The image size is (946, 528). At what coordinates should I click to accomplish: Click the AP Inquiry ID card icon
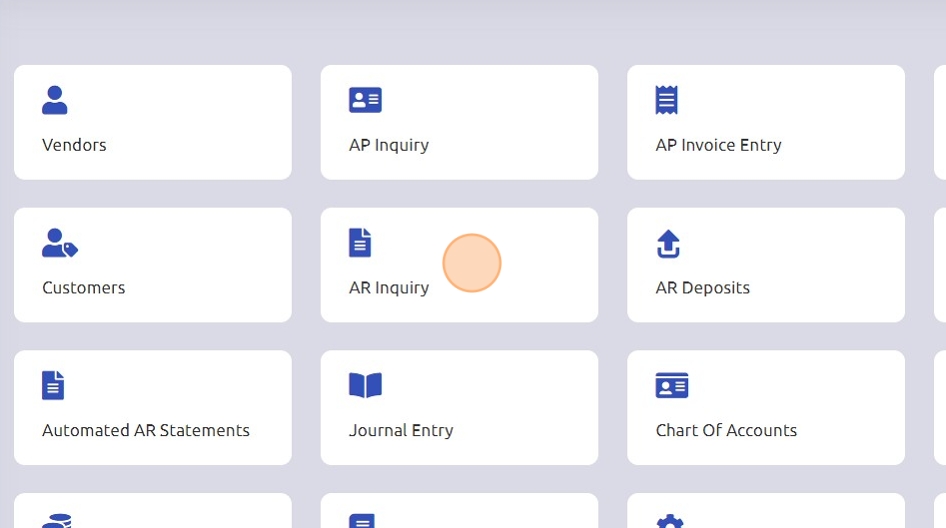(x=365, y=100)
